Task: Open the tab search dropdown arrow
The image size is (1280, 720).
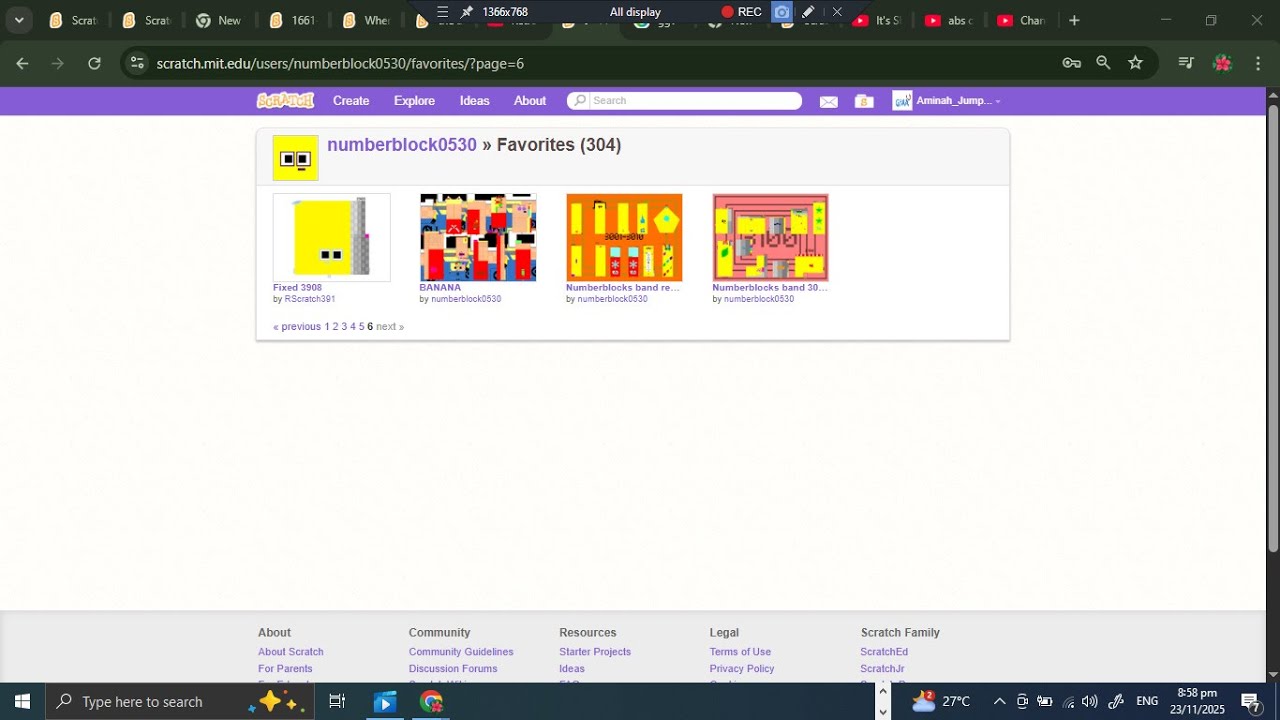Action: (19, 20)
